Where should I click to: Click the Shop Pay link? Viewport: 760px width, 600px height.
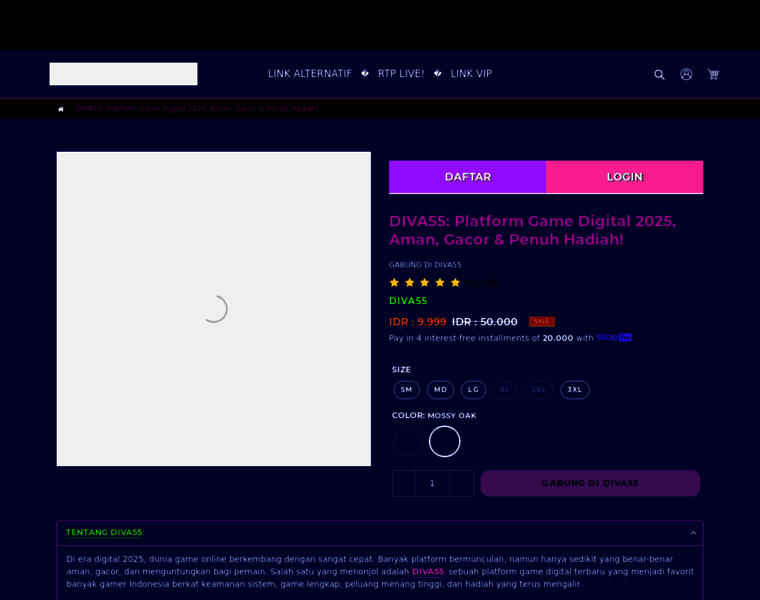[614, 337]
